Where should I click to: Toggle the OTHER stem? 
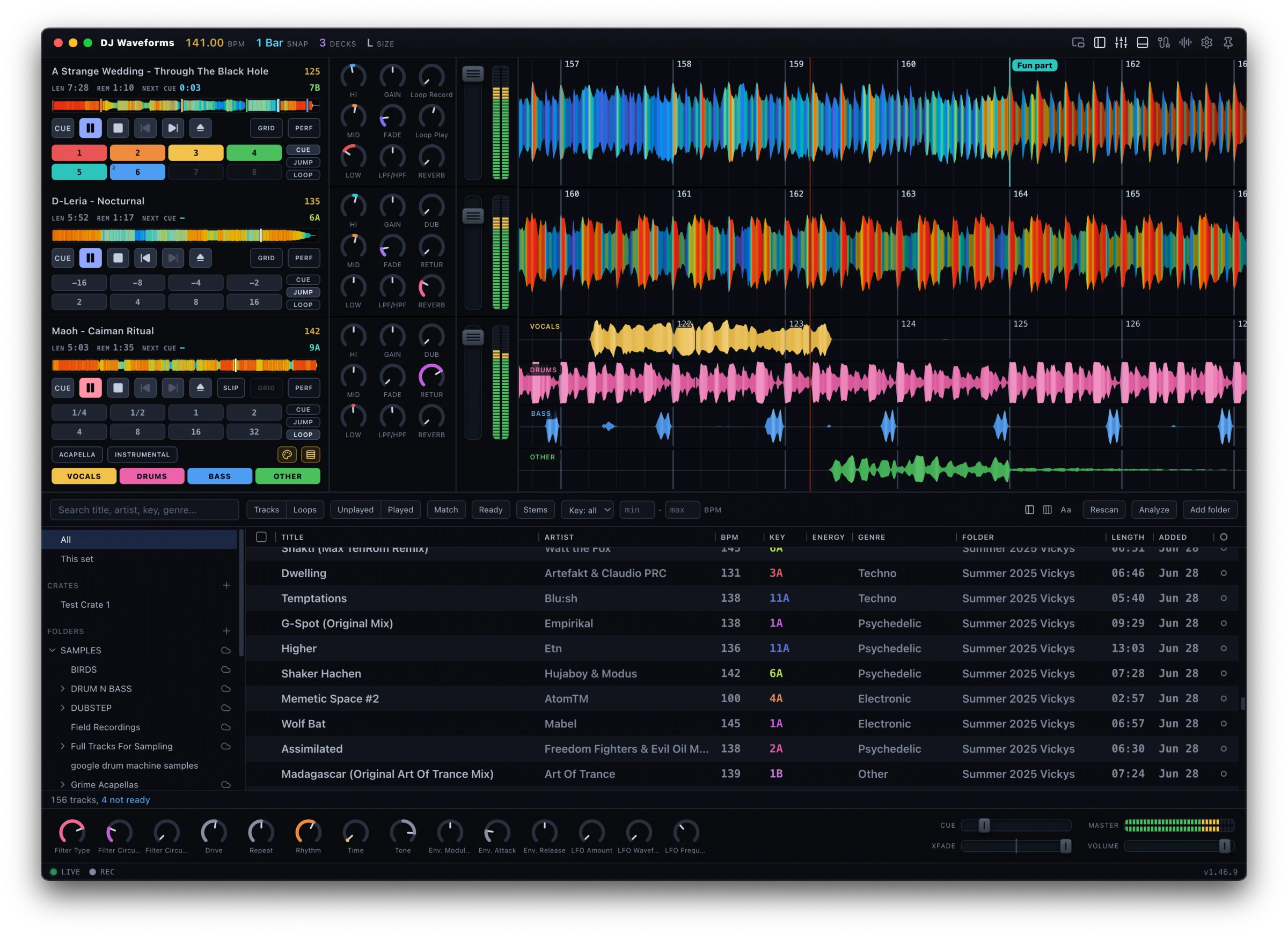click(x=287, y=476)
